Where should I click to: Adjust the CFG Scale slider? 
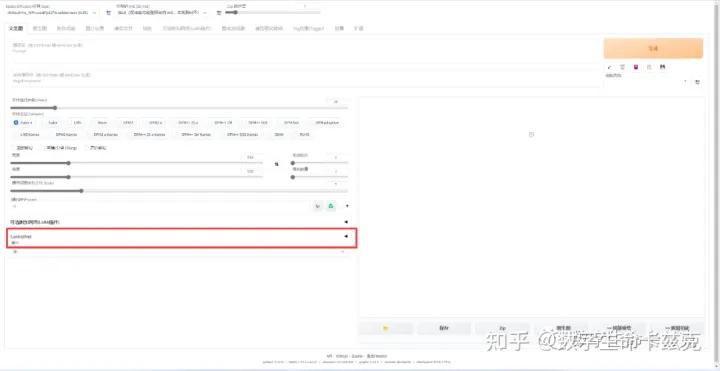point(179,191)
